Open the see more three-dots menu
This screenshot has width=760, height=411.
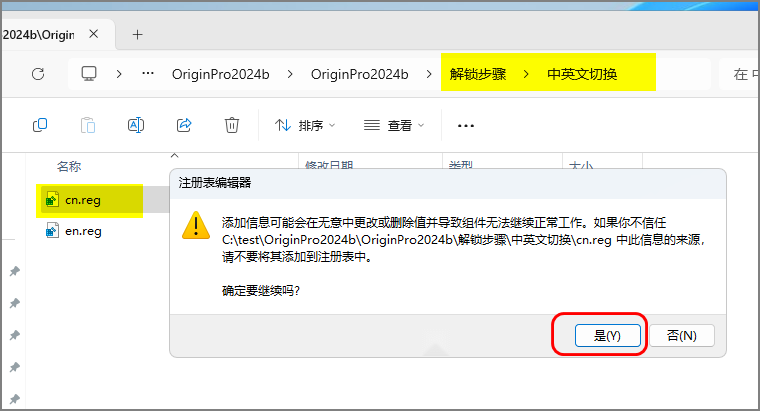click(x=466, y=126)
